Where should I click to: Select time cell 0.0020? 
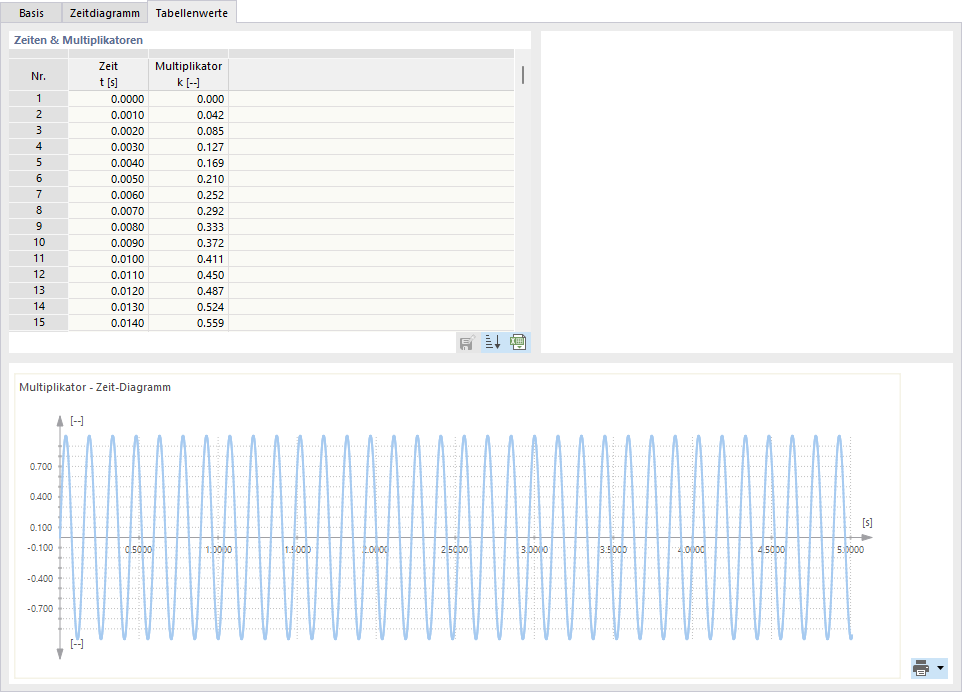pos(109,131)
